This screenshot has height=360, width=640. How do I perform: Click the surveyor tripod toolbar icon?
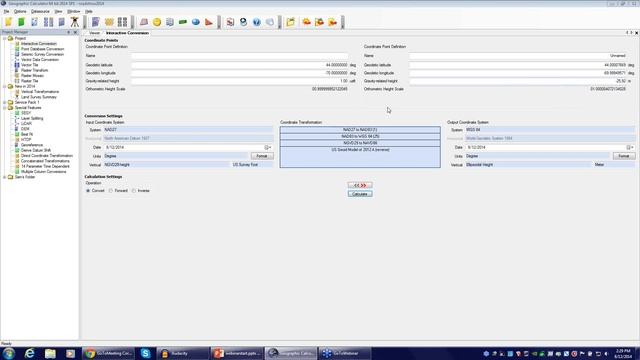pyautogui.click(x=75, y=22)
